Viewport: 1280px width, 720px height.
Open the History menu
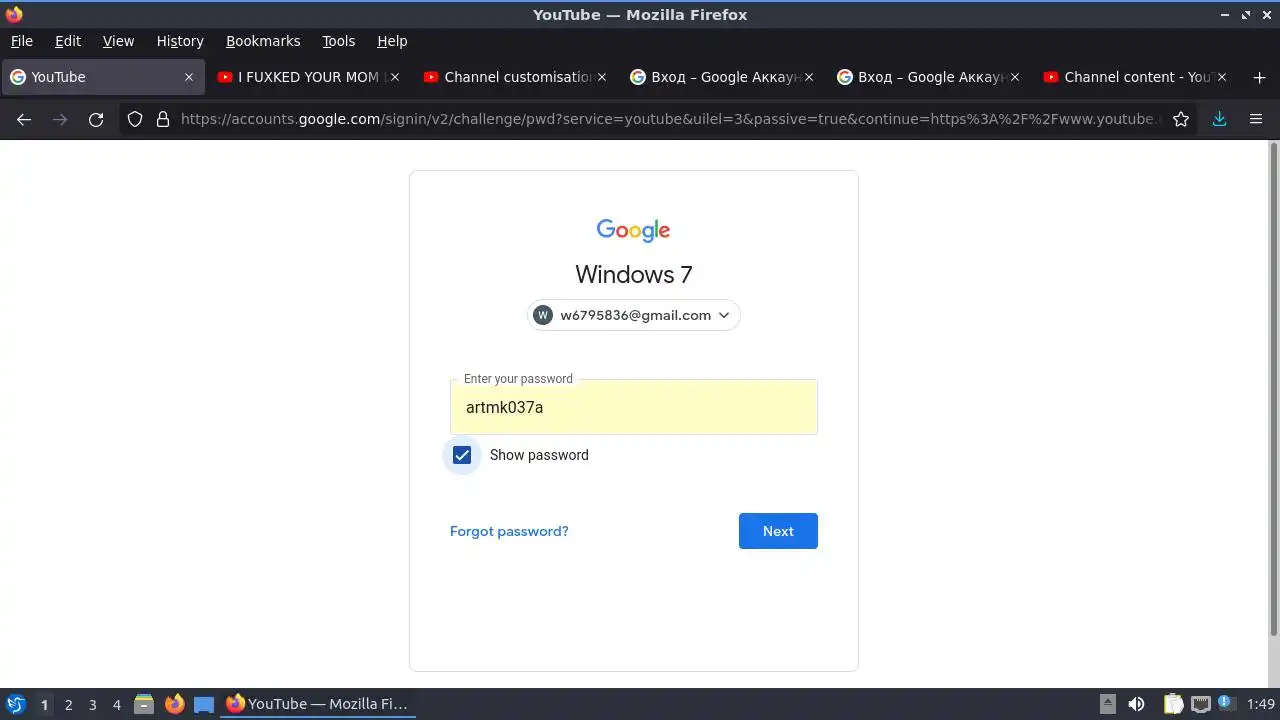tap(180, 41)
